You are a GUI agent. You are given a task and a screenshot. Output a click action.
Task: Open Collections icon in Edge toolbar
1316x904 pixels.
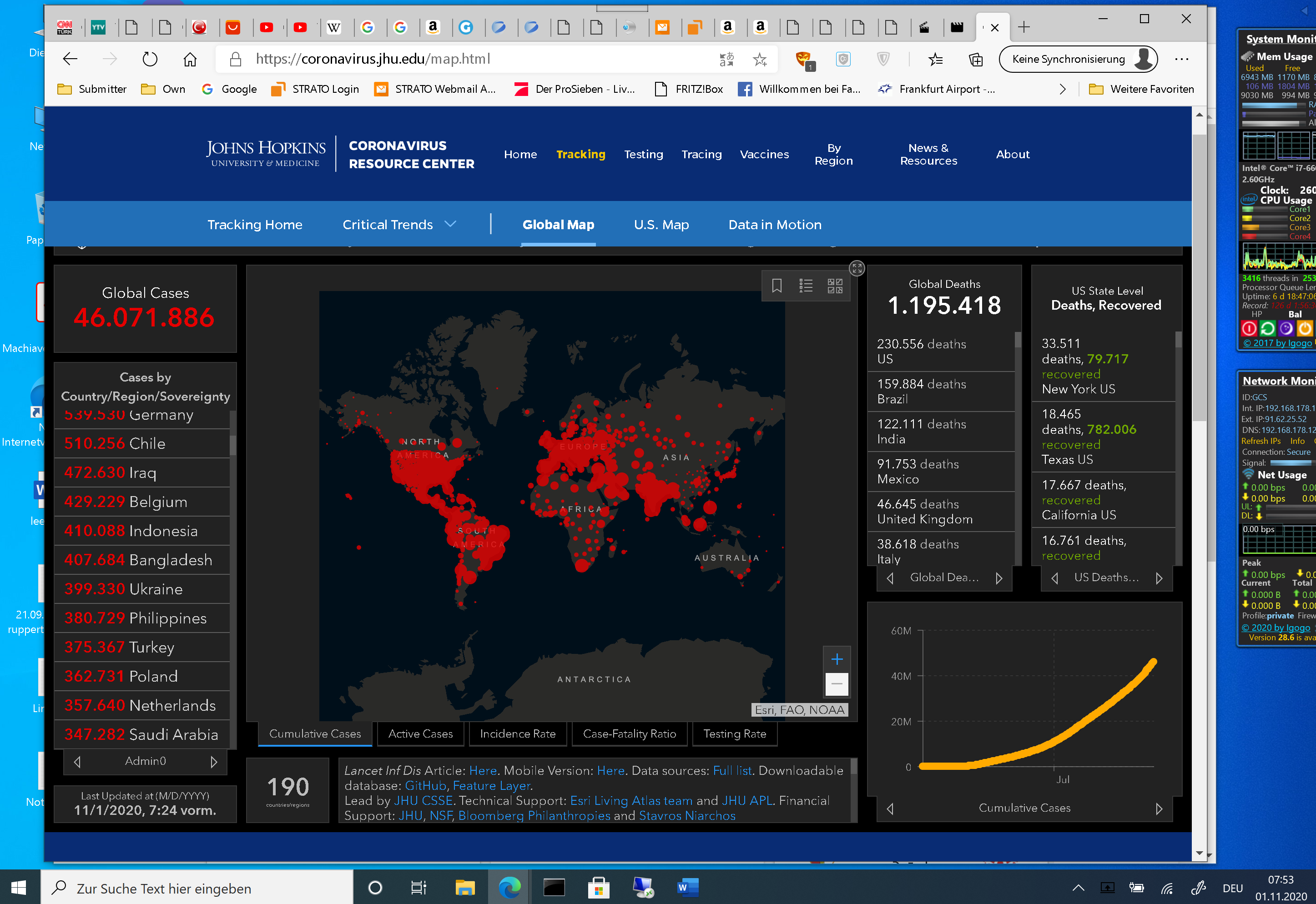[x=976, y=59]
